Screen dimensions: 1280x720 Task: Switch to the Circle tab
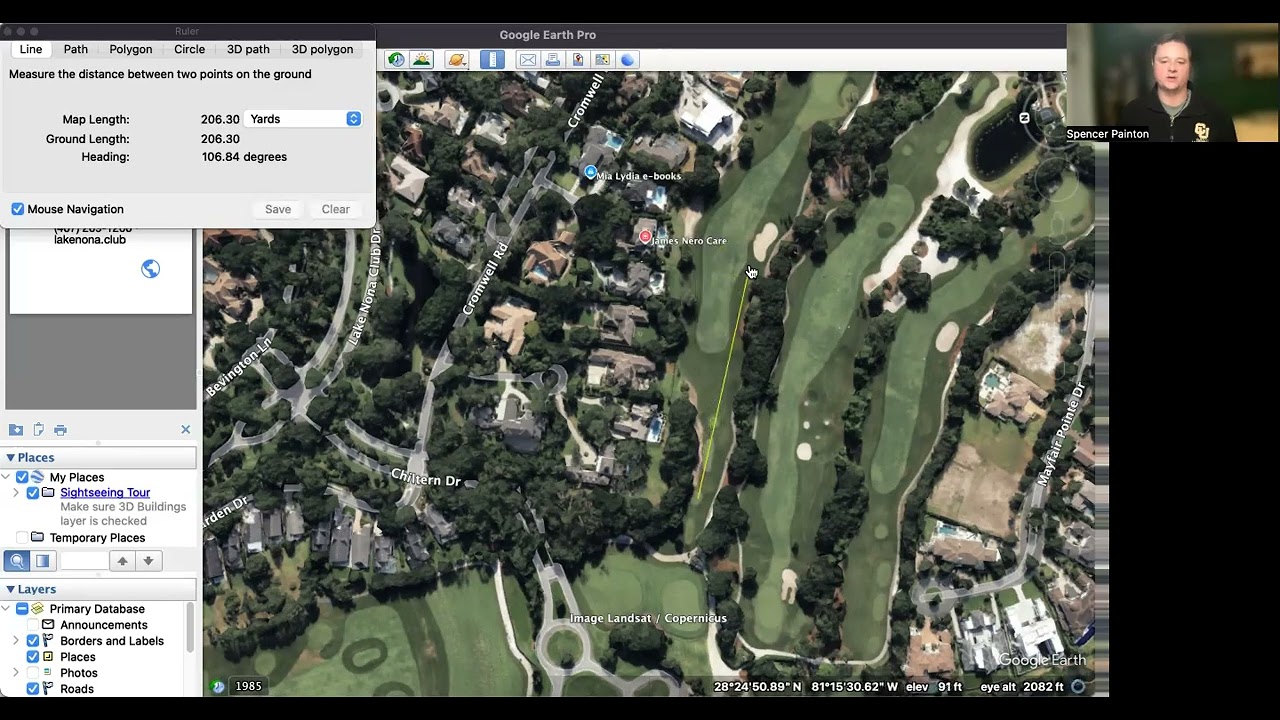click(189, 49)
